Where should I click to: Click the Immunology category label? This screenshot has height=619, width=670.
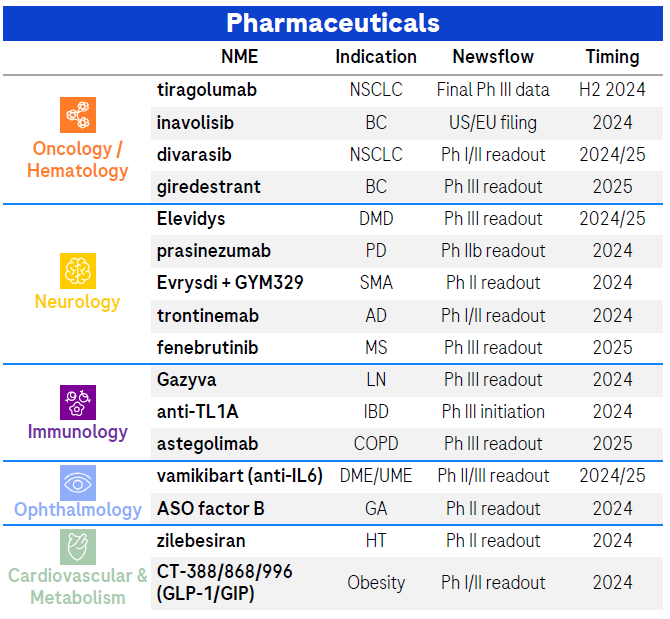(x=77, y=433)
